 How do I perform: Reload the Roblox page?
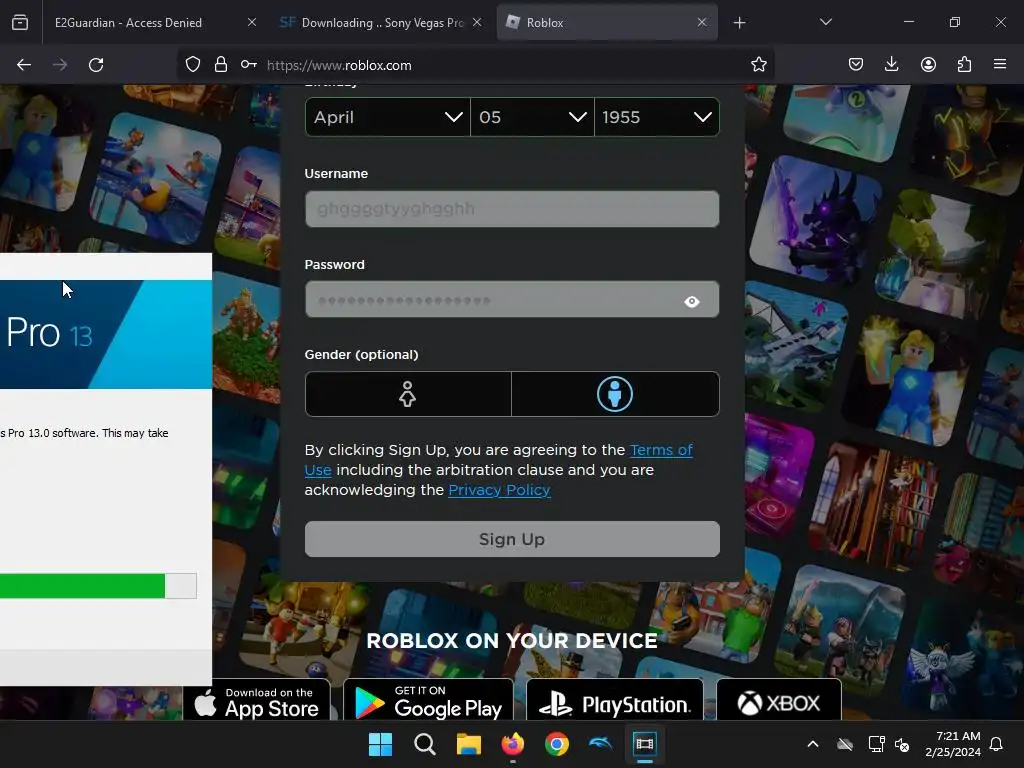tap(96, 65)
